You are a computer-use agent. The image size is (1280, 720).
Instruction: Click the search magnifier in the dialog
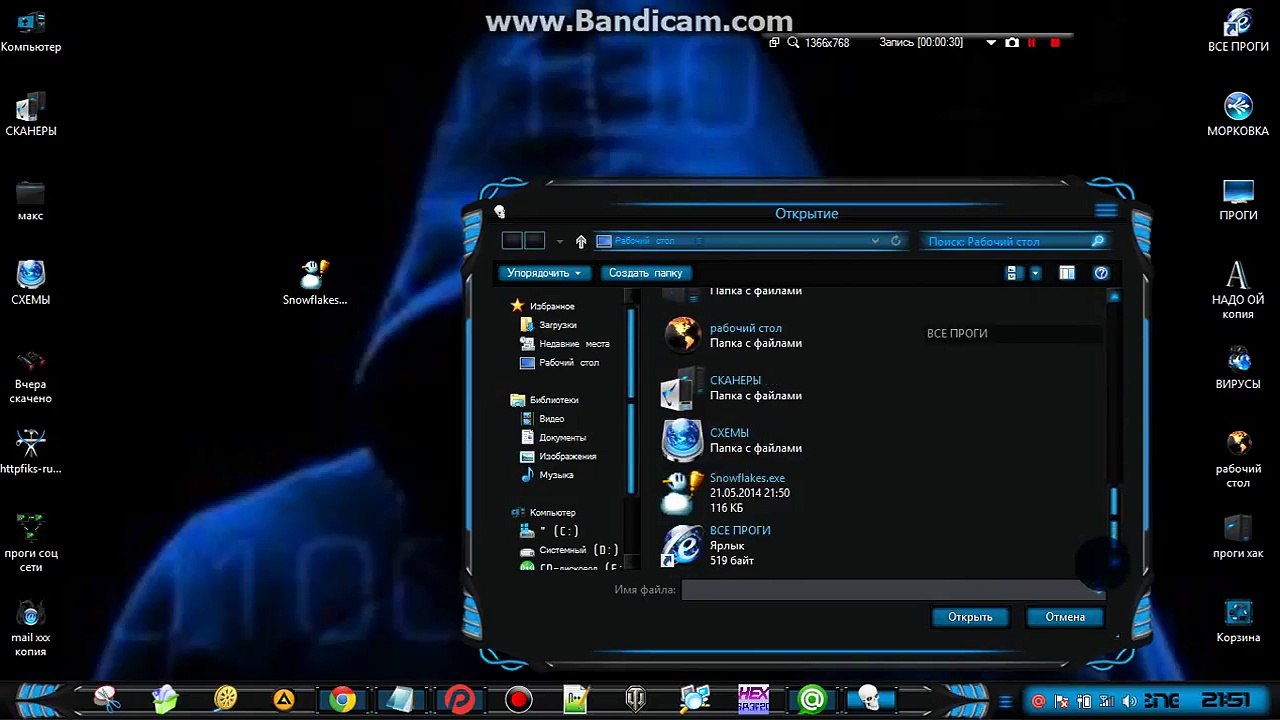coord(1097,241)
